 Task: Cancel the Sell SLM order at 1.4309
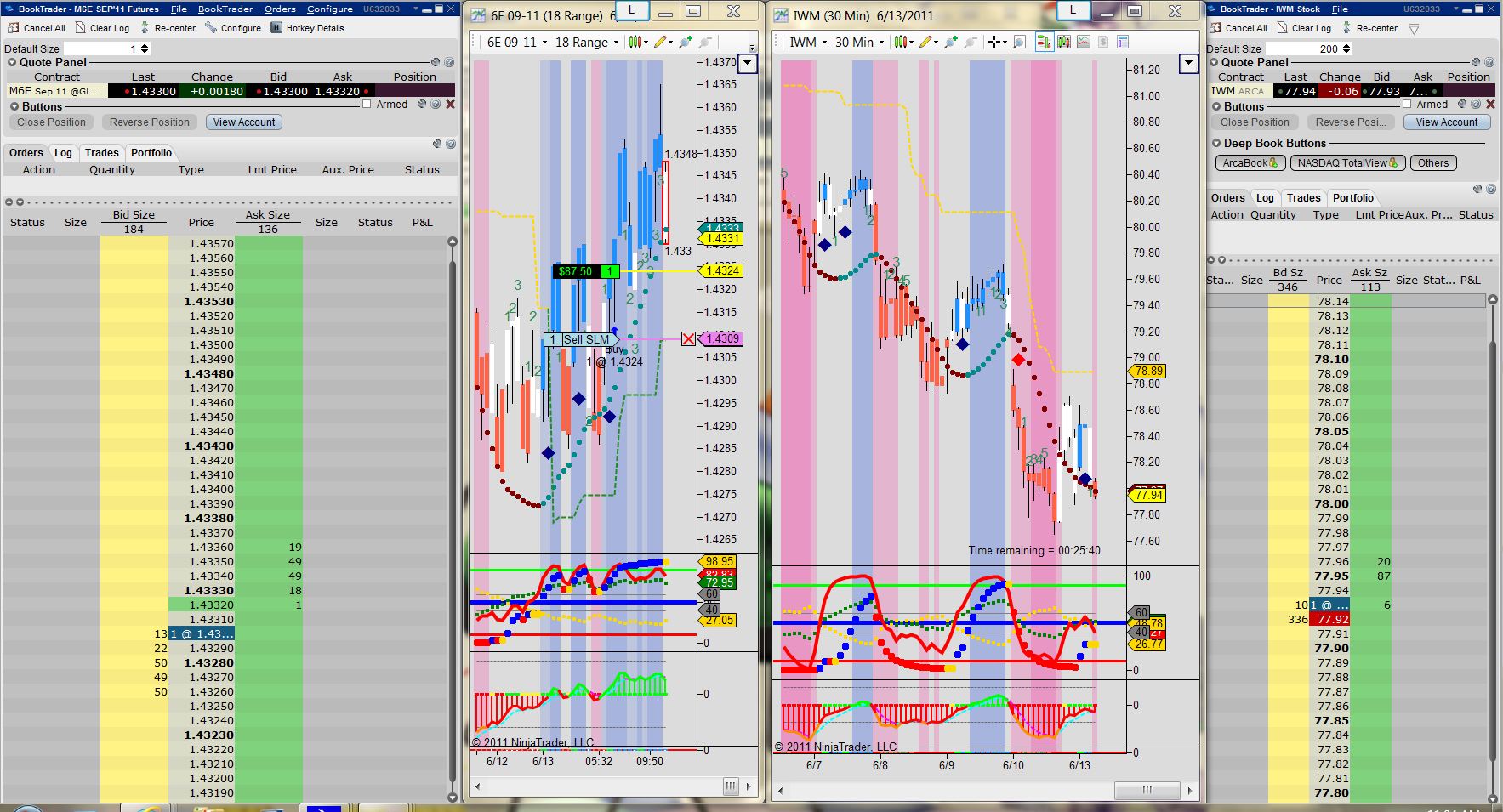pos(689,339)
